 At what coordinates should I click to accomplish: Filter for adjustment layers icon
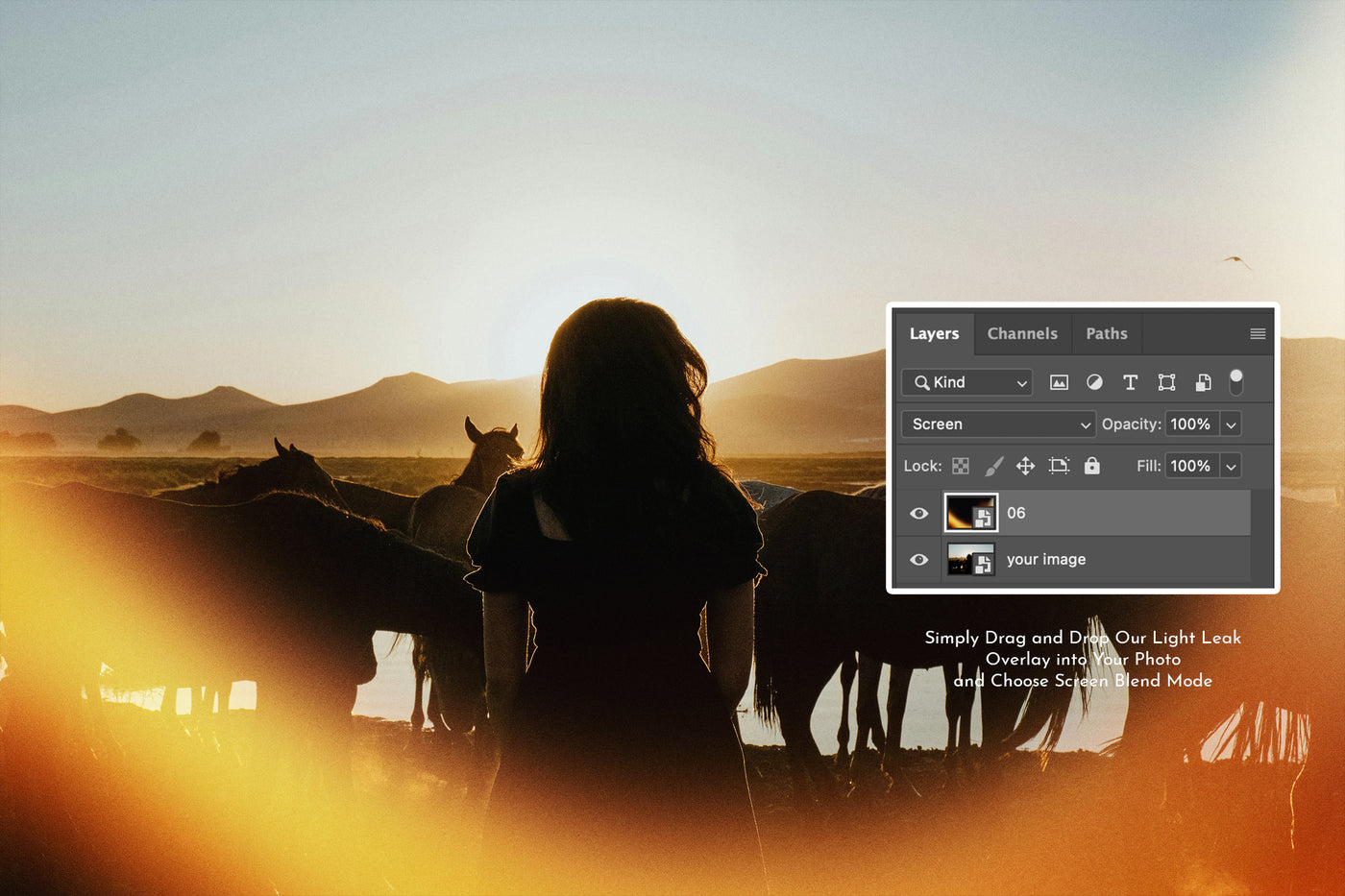pos(1094,382)
